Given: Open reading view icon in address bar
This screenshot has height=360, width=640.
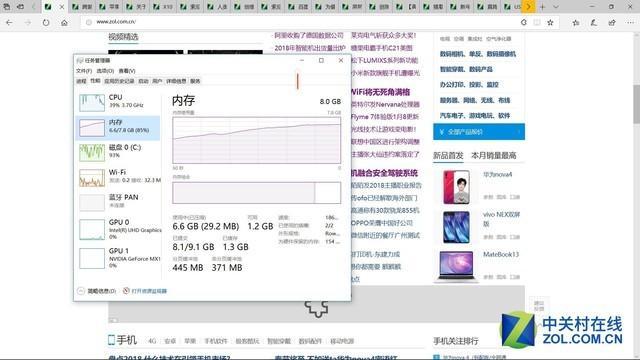Looking at the screenshot, I should click(537, 22).
